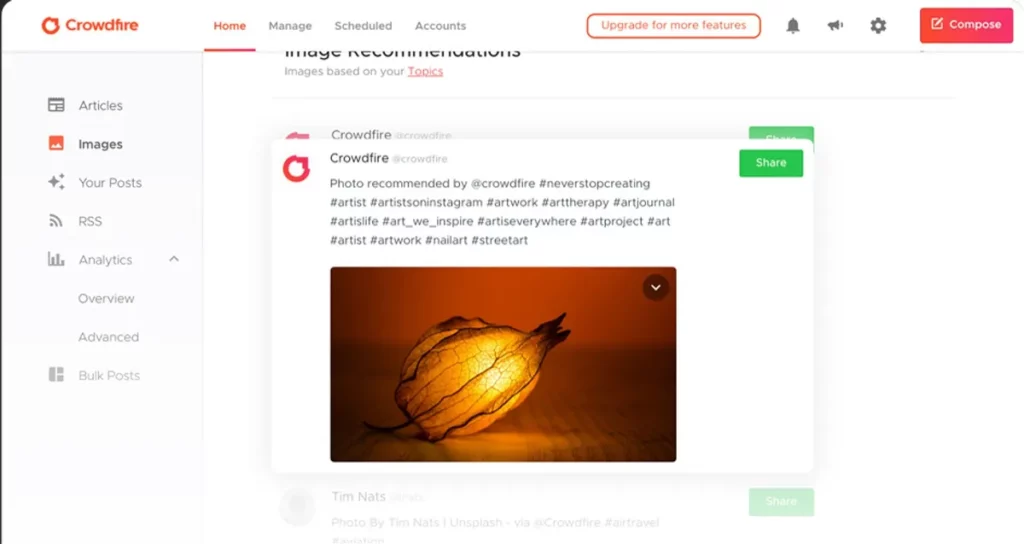Click the red Compose button

tap(966, 25)
